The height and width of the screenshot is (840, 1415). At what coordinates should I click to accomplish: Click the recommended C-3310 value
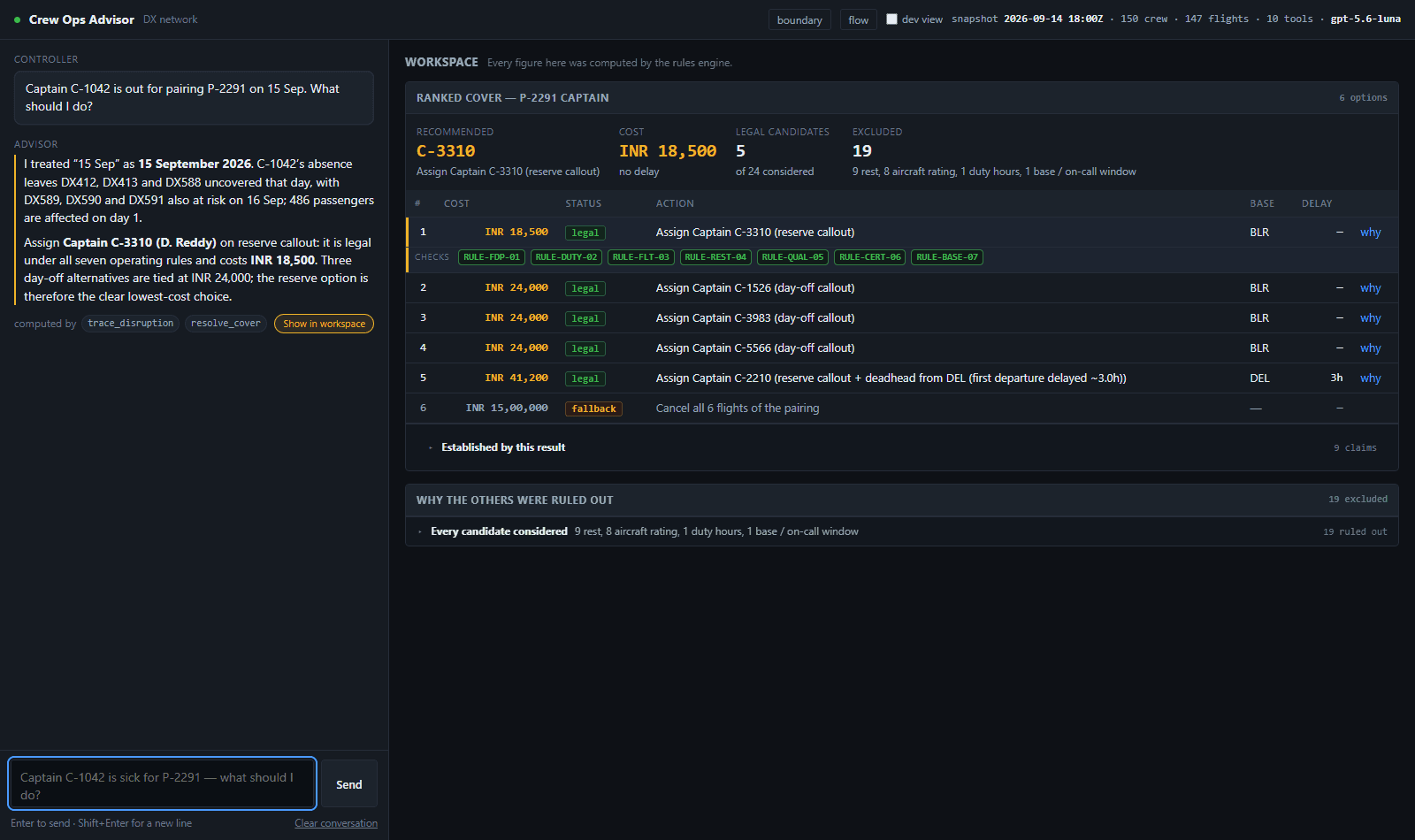coord(446,151)
